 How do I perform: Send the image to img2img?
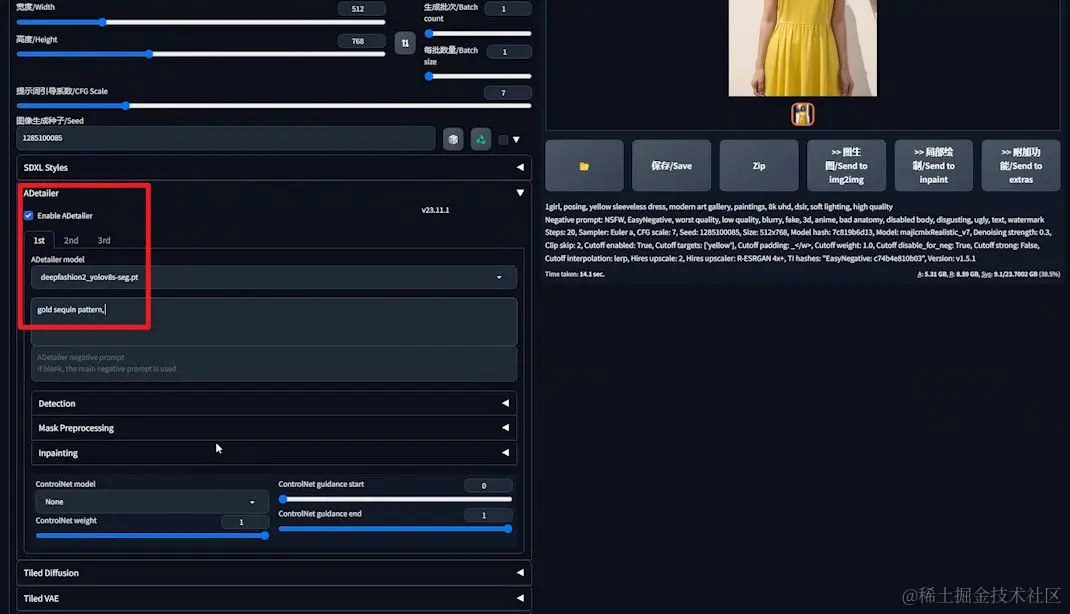846,165
